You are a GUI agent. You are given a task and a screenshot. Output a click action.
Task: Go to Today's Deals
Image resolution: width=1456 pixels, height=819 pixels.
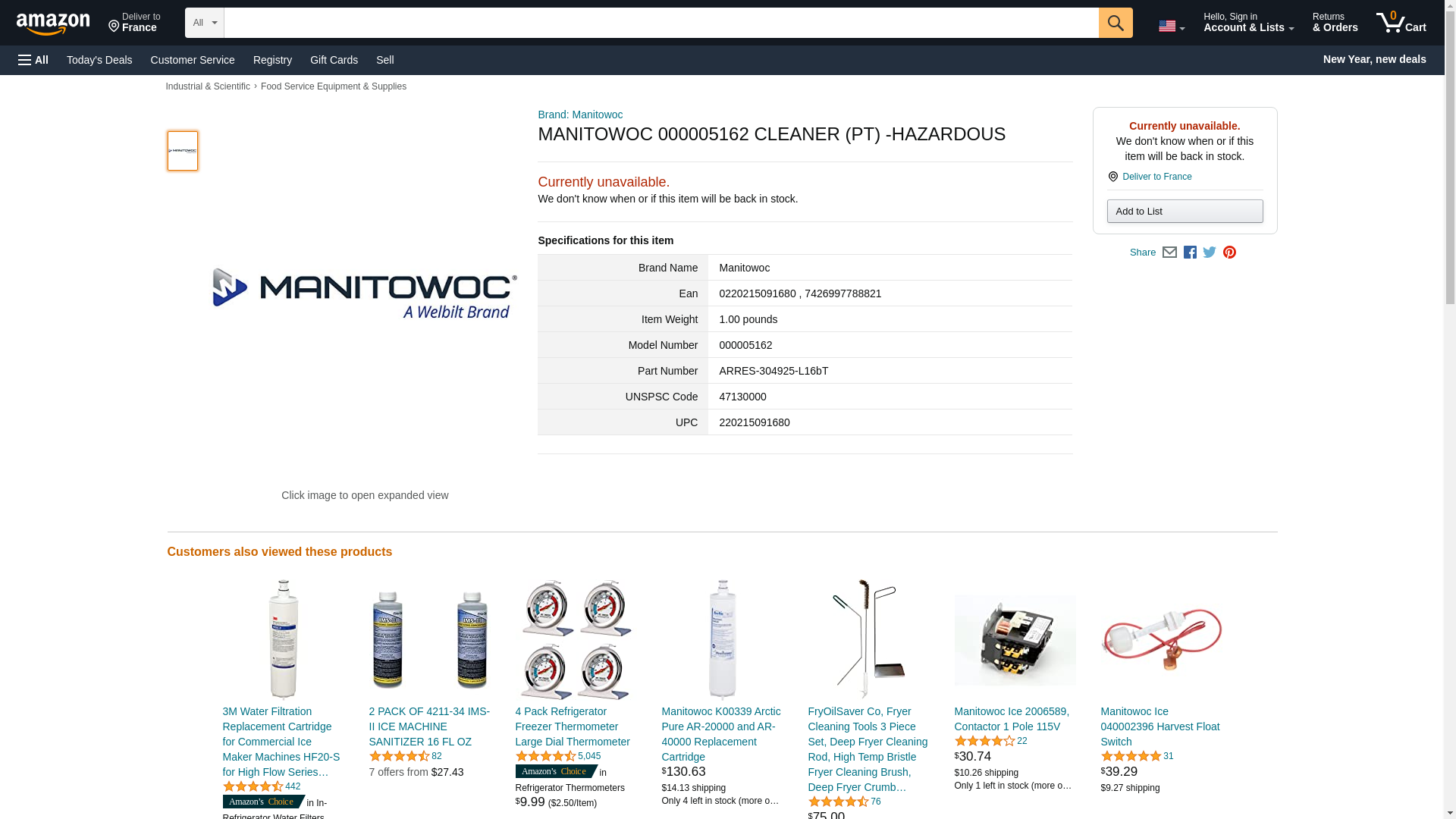99,60
